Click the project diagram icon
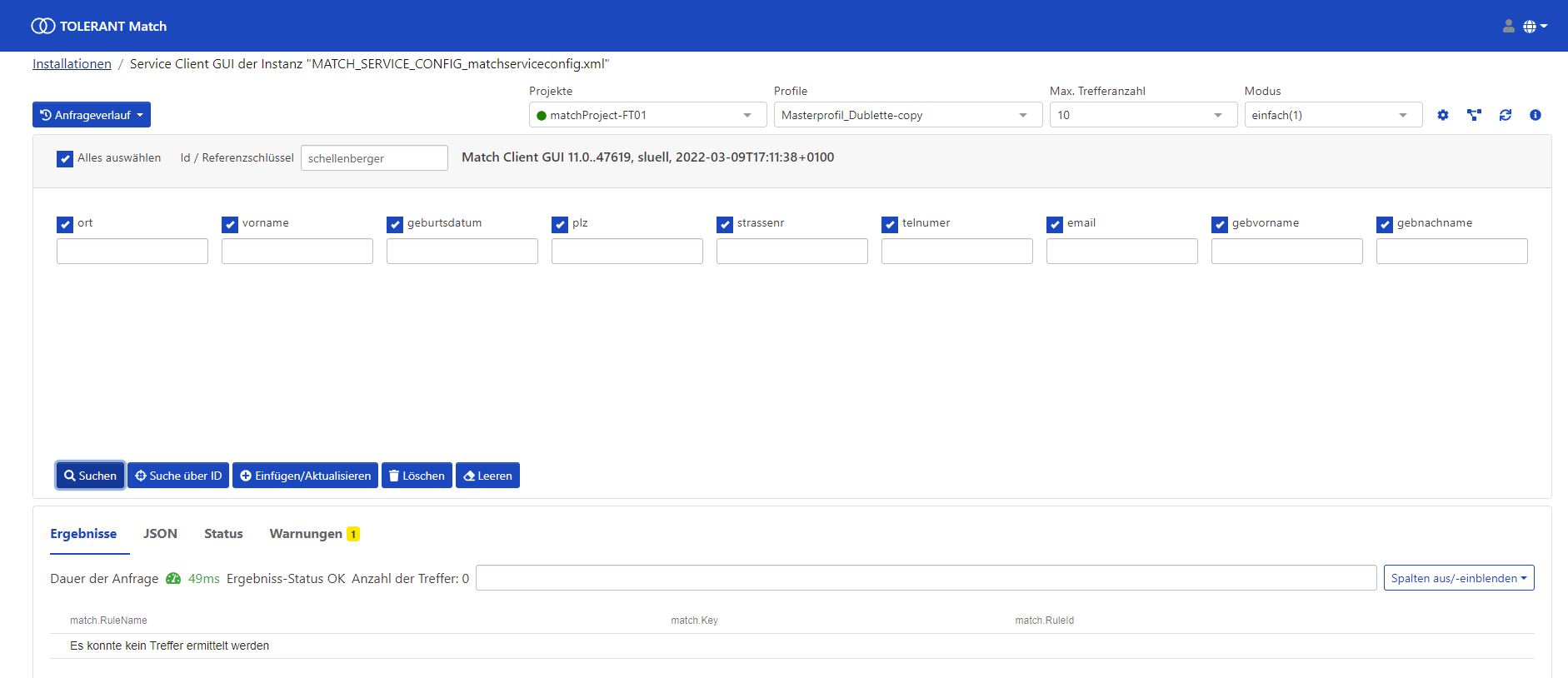This screenshot has width=1568, height=678. (1474, 115)
